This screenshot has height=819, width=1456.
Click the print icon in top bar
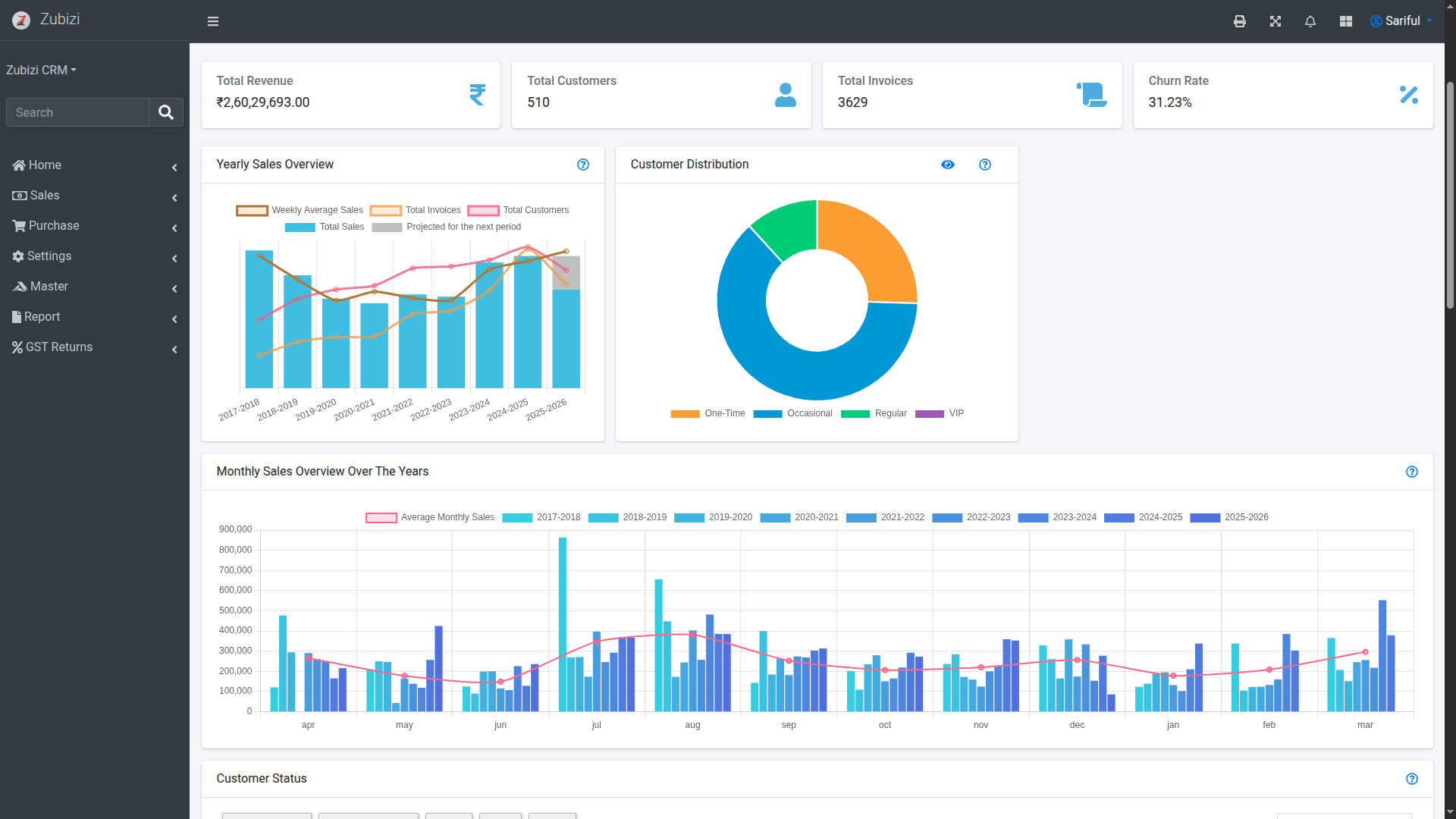pos(1240,21)
